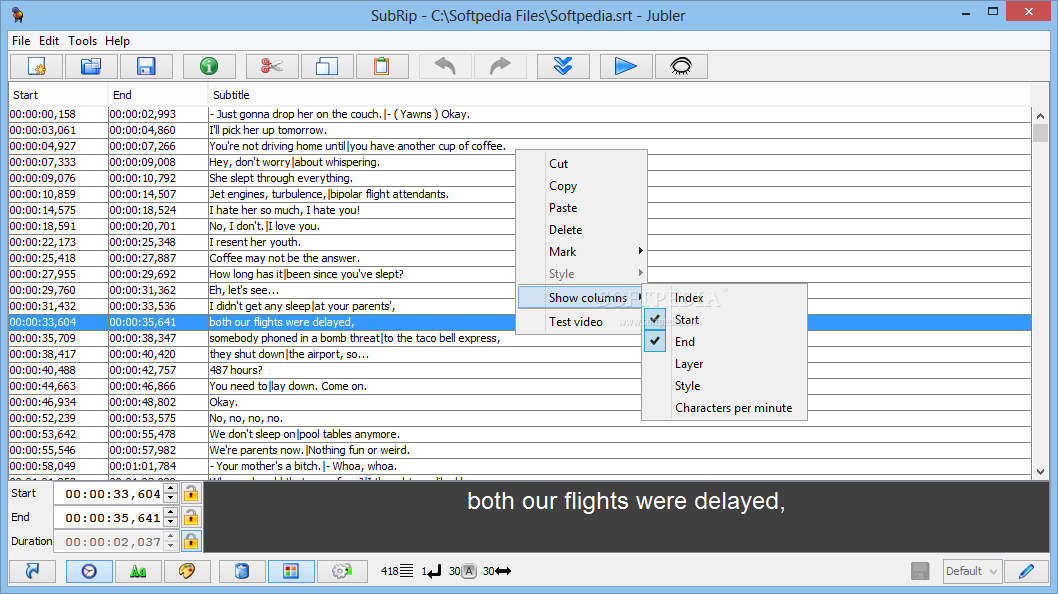Select the row '487 hours?'
The height and width of the screenshot is (594, 1058).
[520, 370]
